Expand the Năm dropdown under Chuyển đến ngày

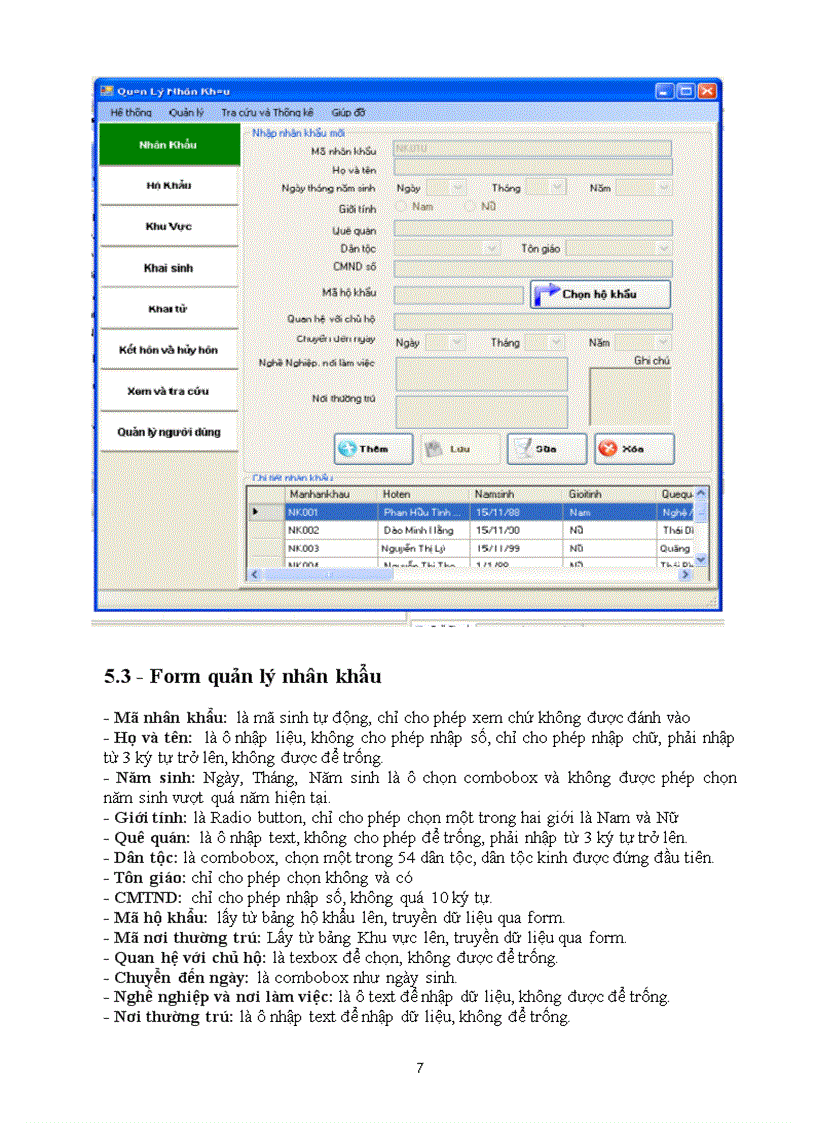[x=645, y=342]
